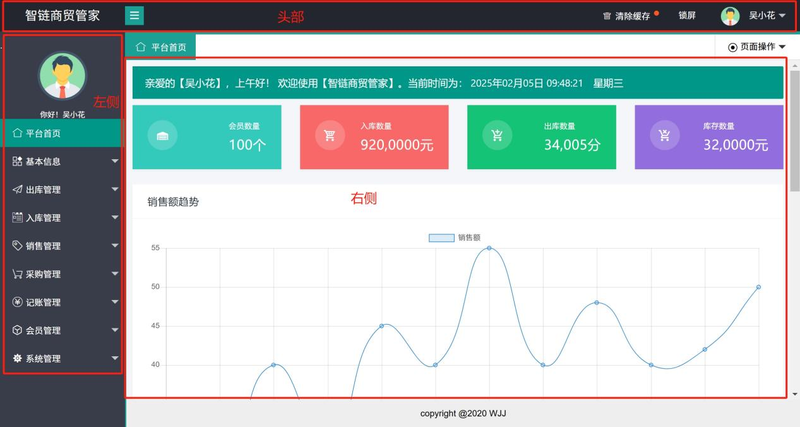
Task: Toggle the 销售额 legend color box
Action: coord(441,238)
